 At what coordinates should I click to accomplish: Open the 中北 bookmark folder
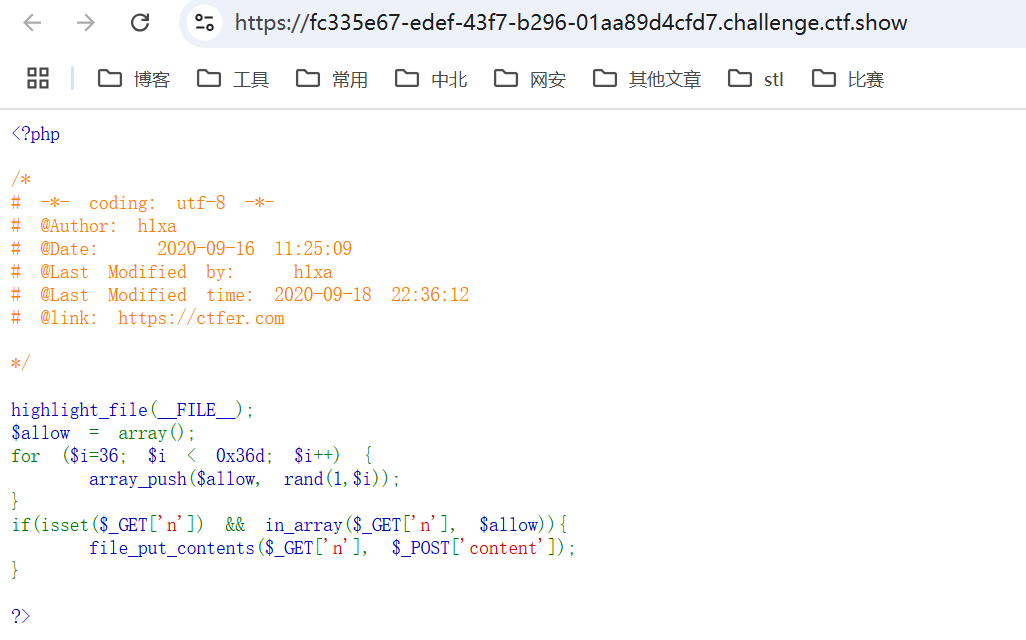tap(431, 79)
